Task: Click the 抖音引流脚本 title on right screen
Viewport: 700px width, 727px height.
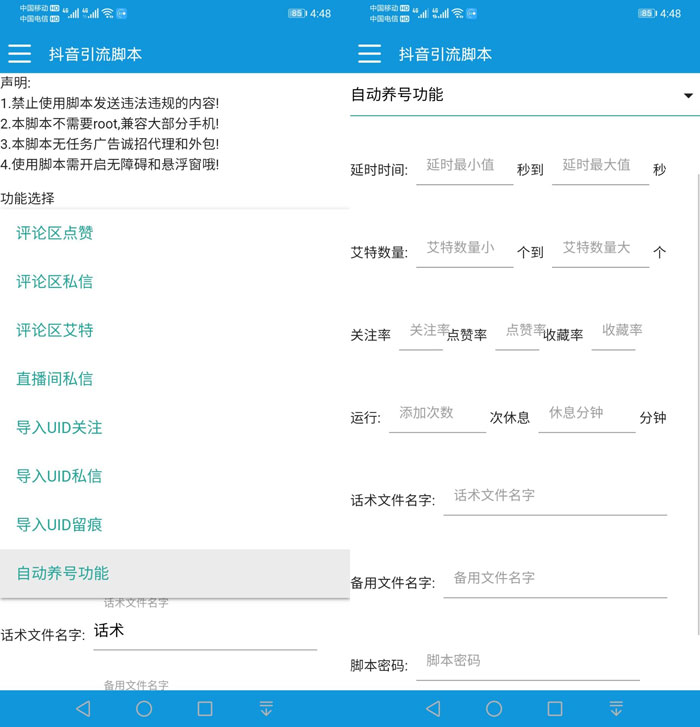Action: 445,54
